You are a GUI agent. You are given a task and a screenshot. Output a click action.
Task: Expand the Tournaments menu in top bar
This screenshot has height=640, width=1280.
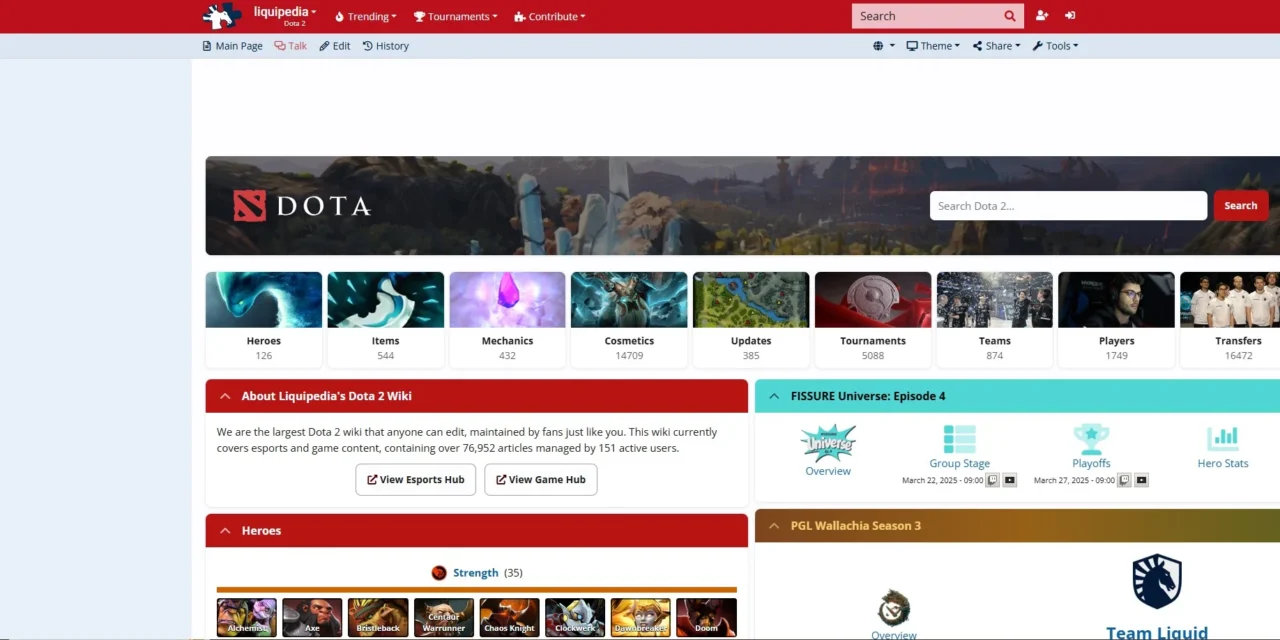click(455, 16)
